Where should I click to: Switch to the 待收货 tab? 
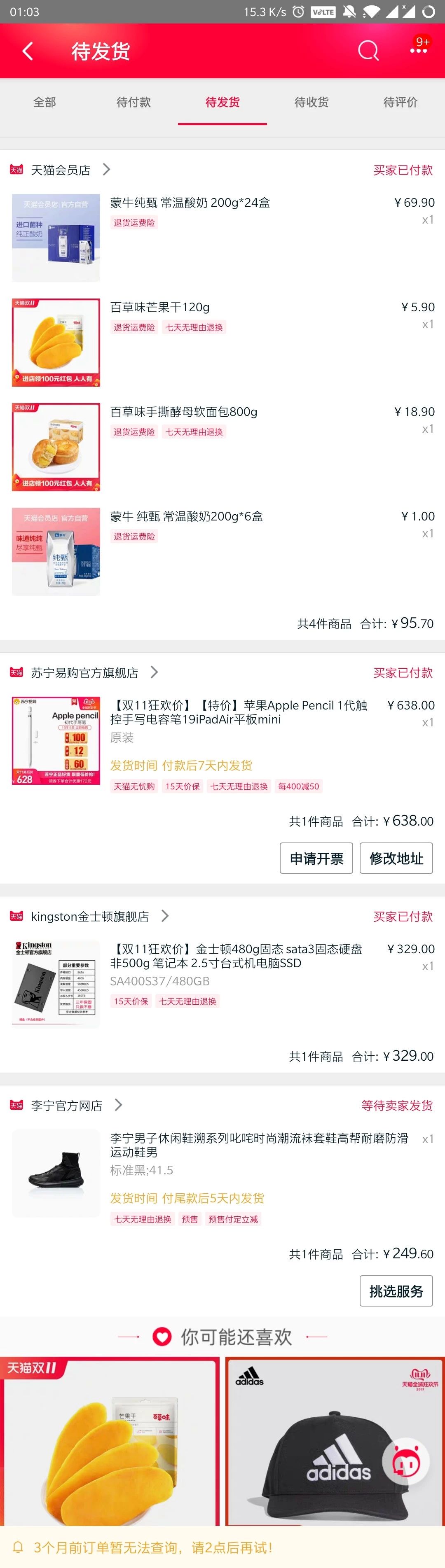[x=311, y=102]
